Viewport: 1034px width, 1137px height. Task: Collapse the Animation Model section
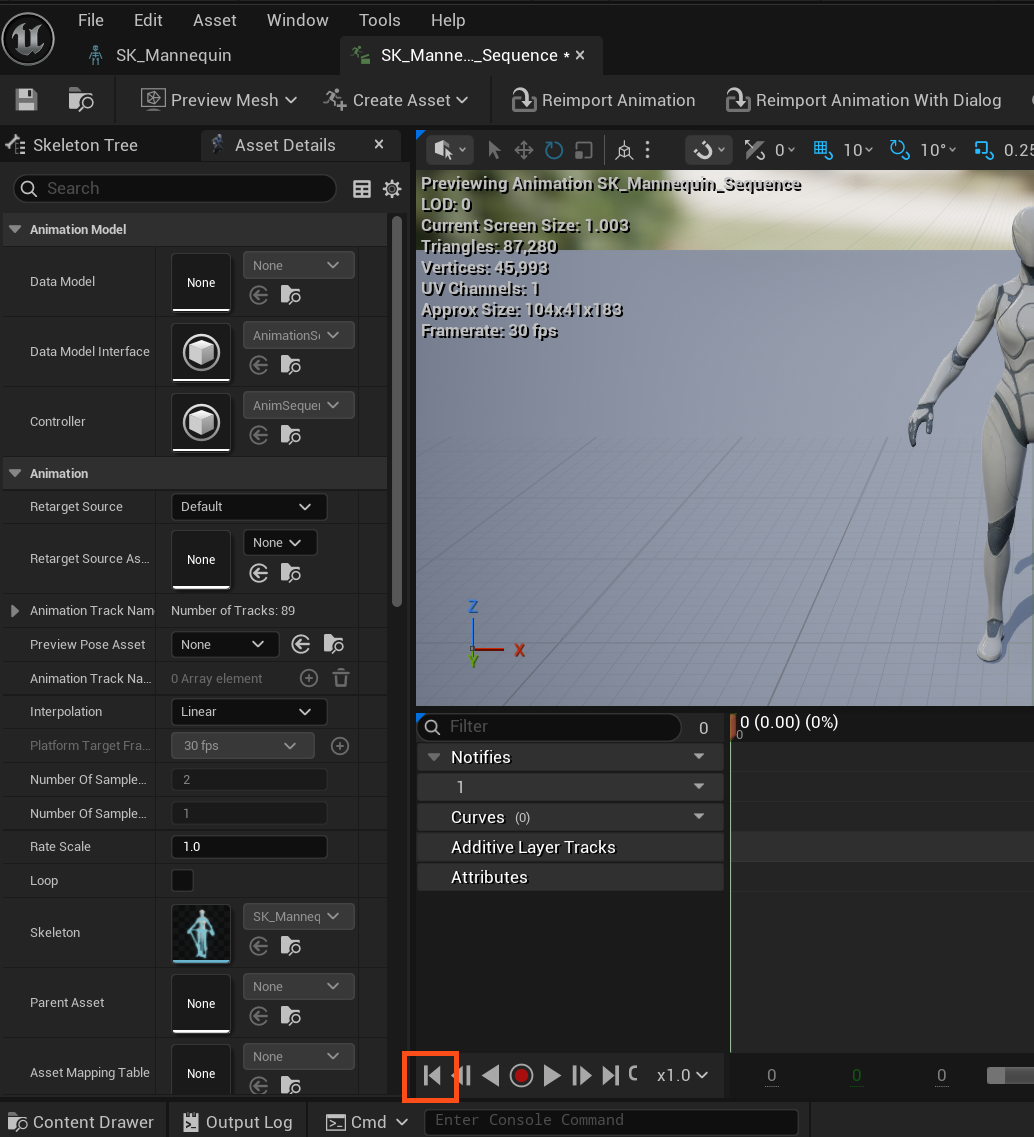click(x=15, y=229)
